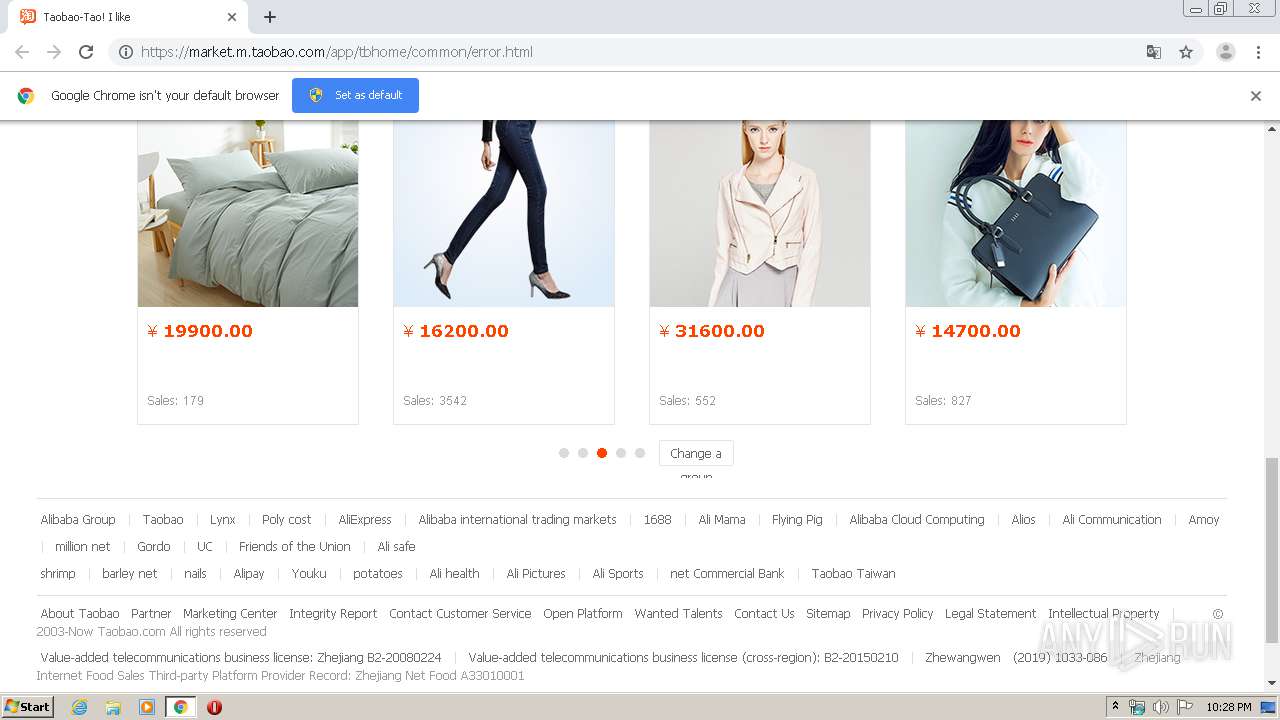
Task: Open the Legal Statement link
Action: coord(990,614)
